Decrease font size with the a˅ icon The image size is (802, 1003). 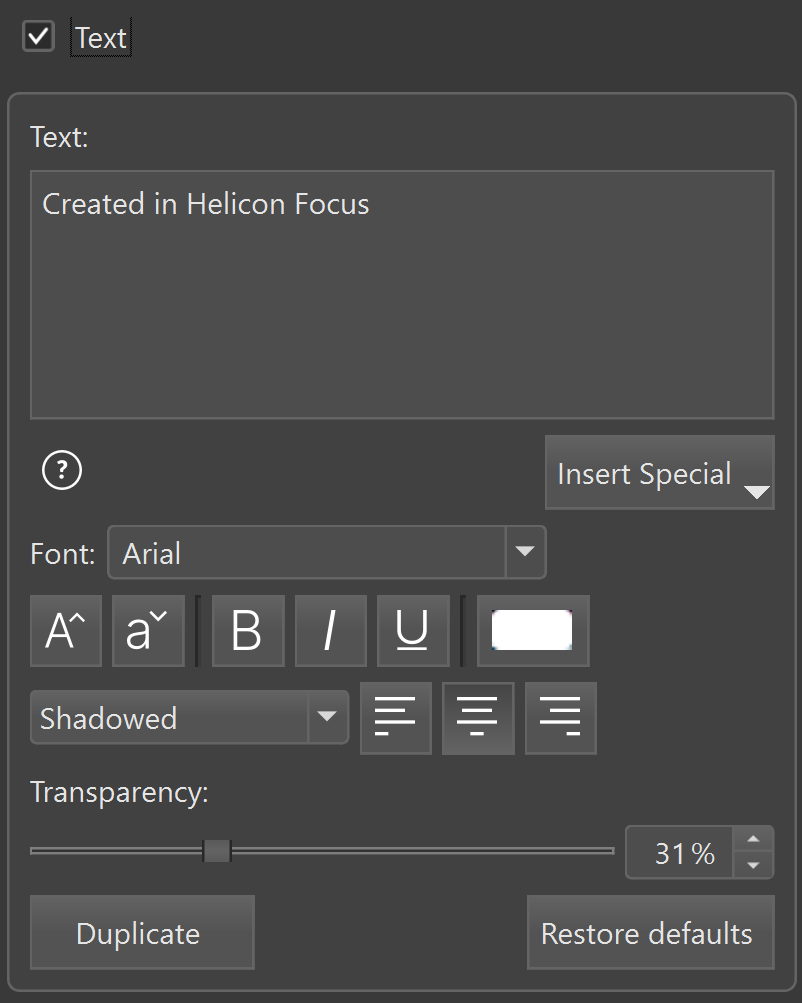[x=148, y=631]
